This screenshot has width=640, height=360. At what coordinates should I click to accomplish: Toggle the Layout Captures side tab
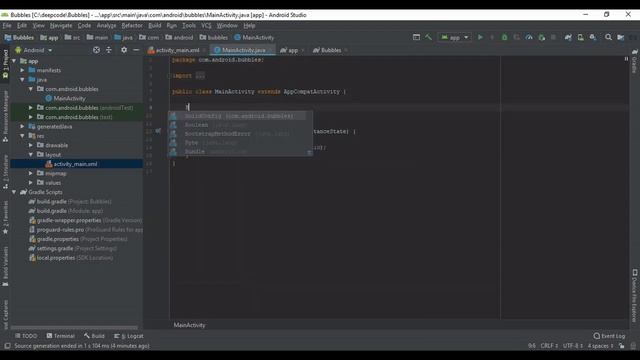tap(5, 313)
